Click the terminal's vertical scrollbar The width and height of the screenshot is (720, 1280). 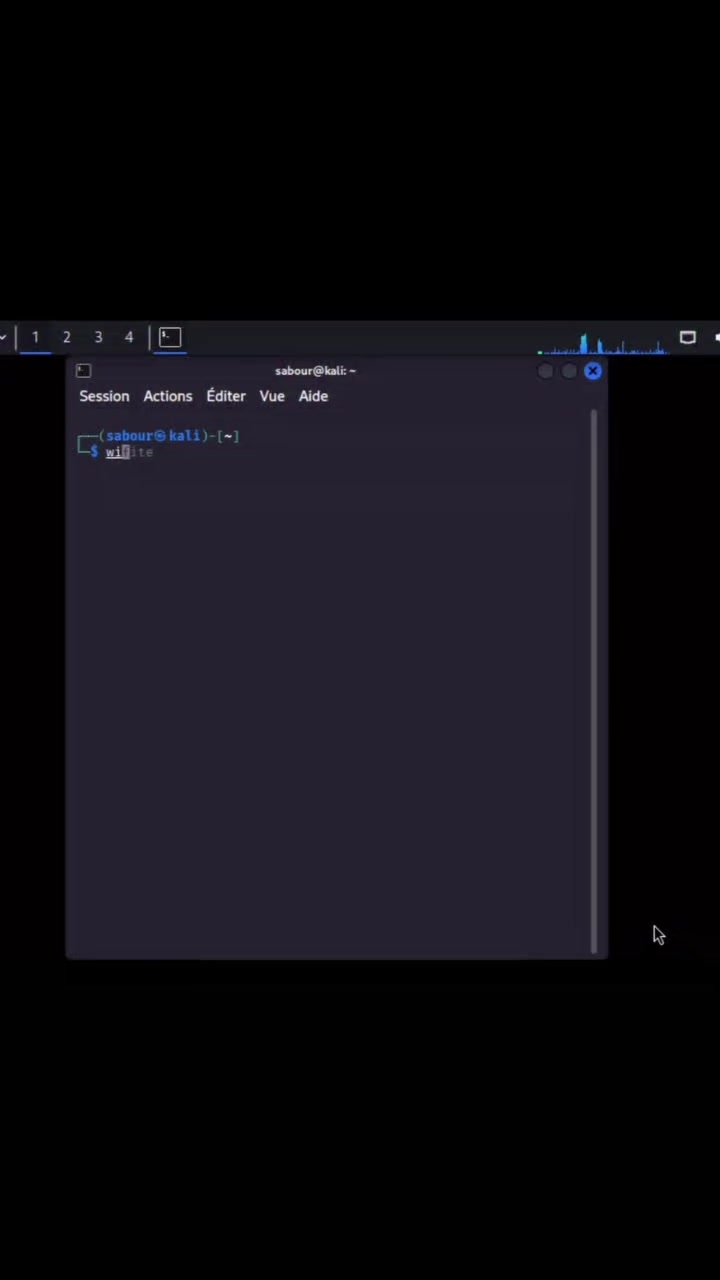coord(595,680)
